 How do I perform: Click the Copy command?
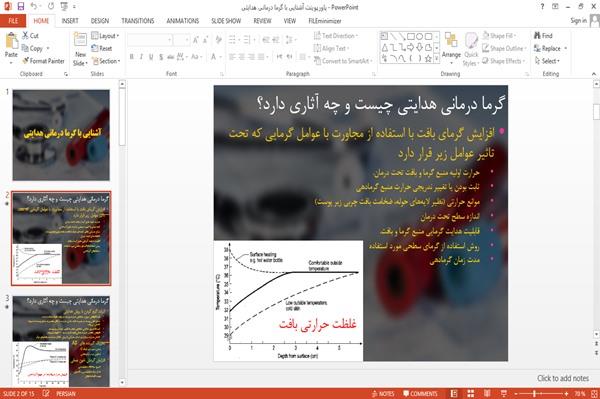point(32,48)
